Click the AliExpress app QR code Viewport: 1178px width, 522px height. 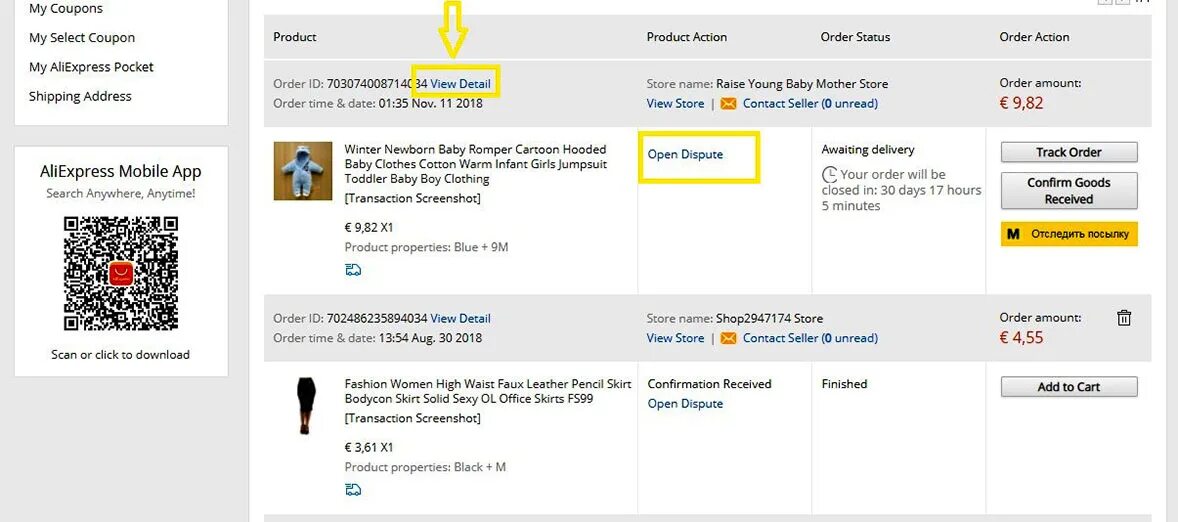click(121, 273)
